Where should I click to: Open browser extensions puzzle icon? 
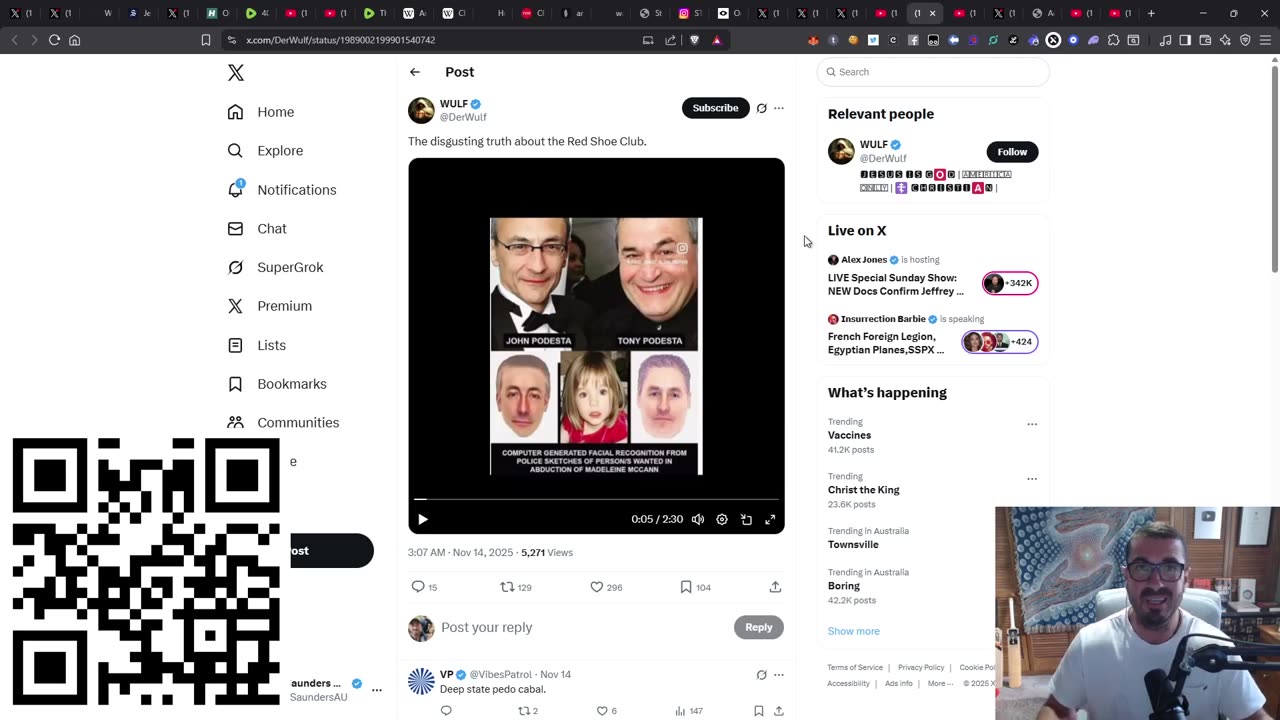point(1113,40)
